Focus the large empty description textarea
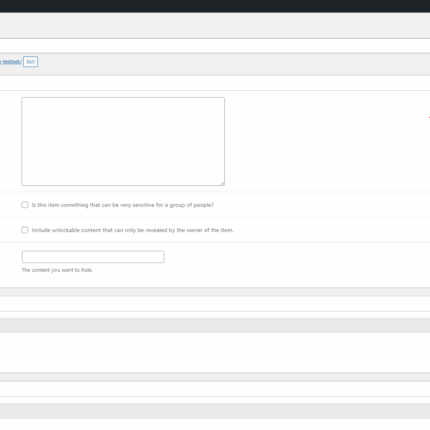The image size is (430, 430). (123, 141)
